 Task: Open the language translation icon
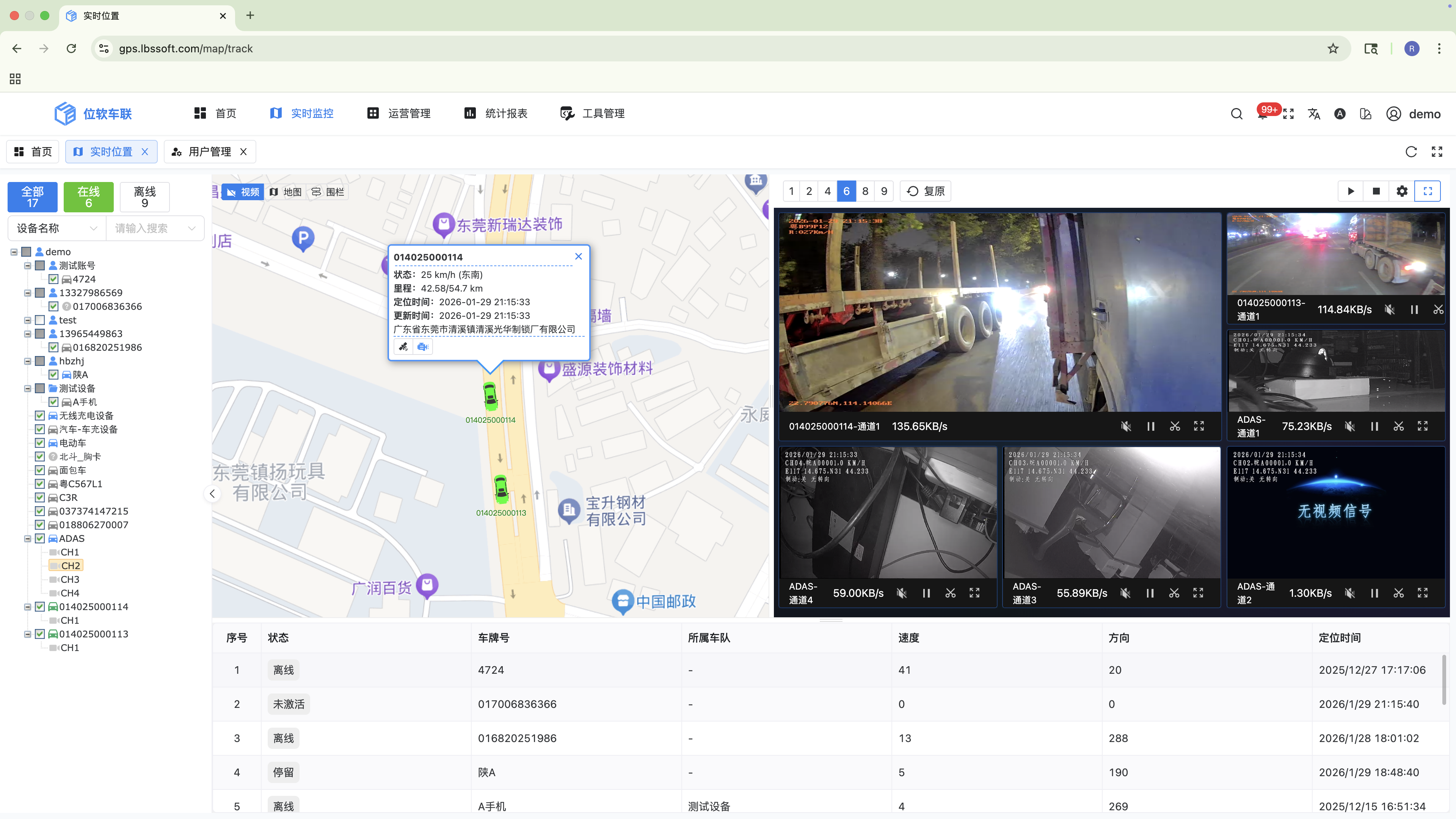1314,114
